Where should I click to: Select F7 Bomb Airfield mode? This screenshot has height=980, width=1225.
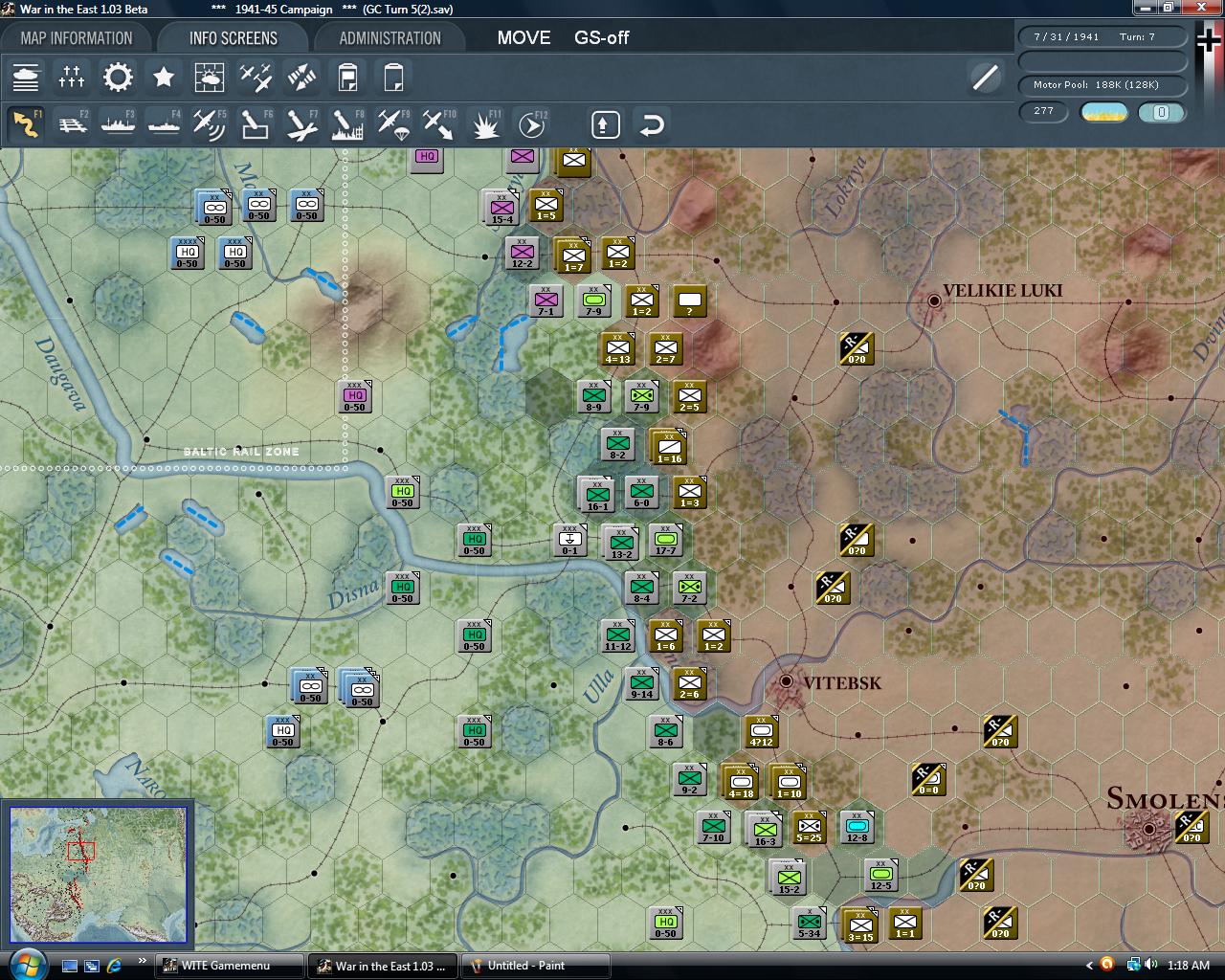301,124
